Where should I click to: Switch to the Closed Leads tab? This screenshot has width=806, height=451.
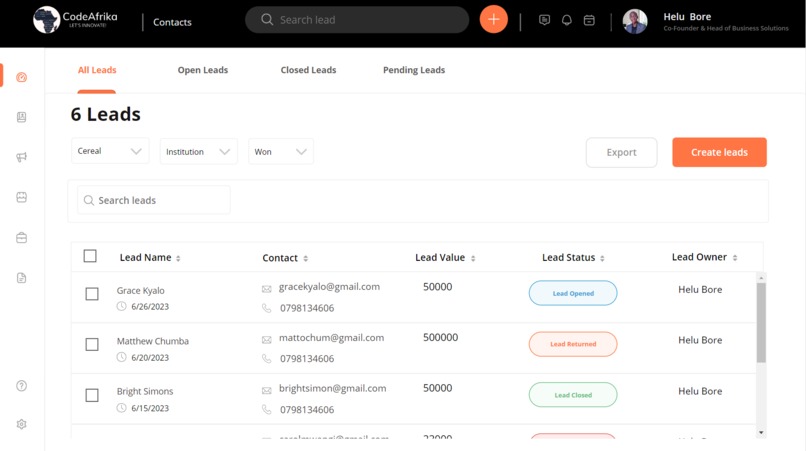[x=308, y=70]
